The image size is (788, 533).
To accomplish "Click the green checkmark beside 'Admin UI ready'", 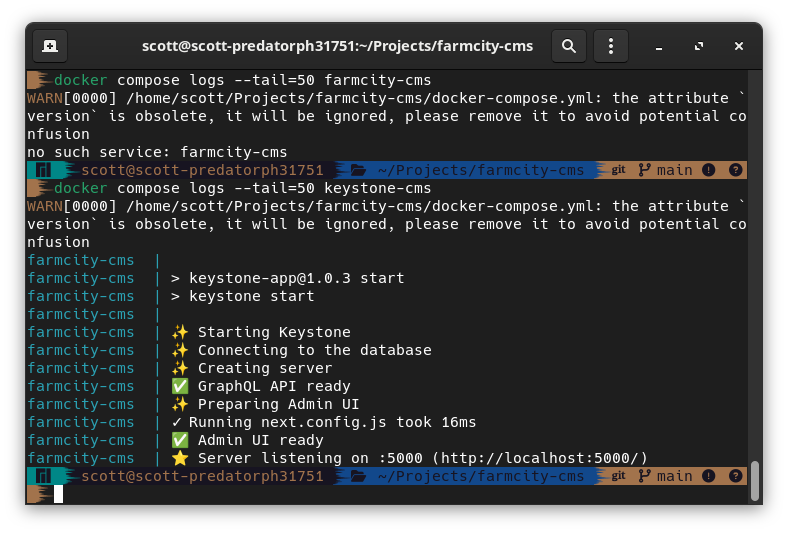I will pos(180,440).
